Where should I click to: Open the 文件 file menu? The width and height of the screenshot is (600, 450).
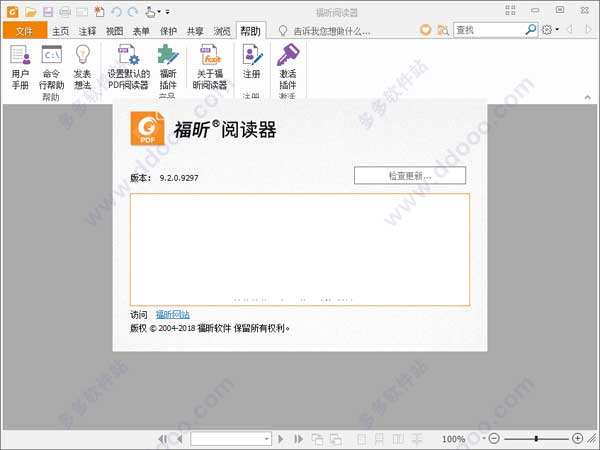pos(25,31)
